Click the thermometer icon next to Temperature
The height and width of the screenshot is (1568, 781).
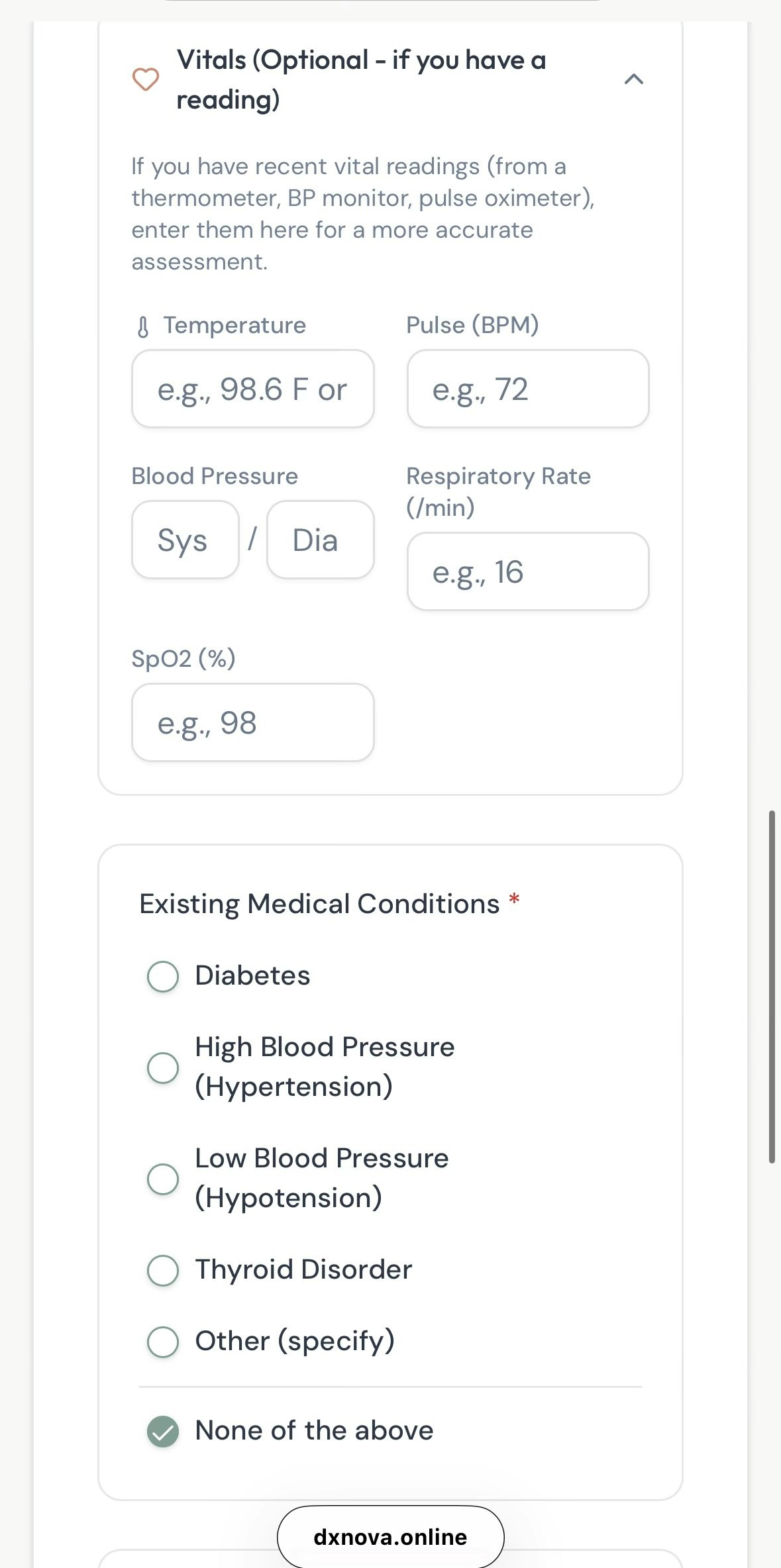pos(143,326)
